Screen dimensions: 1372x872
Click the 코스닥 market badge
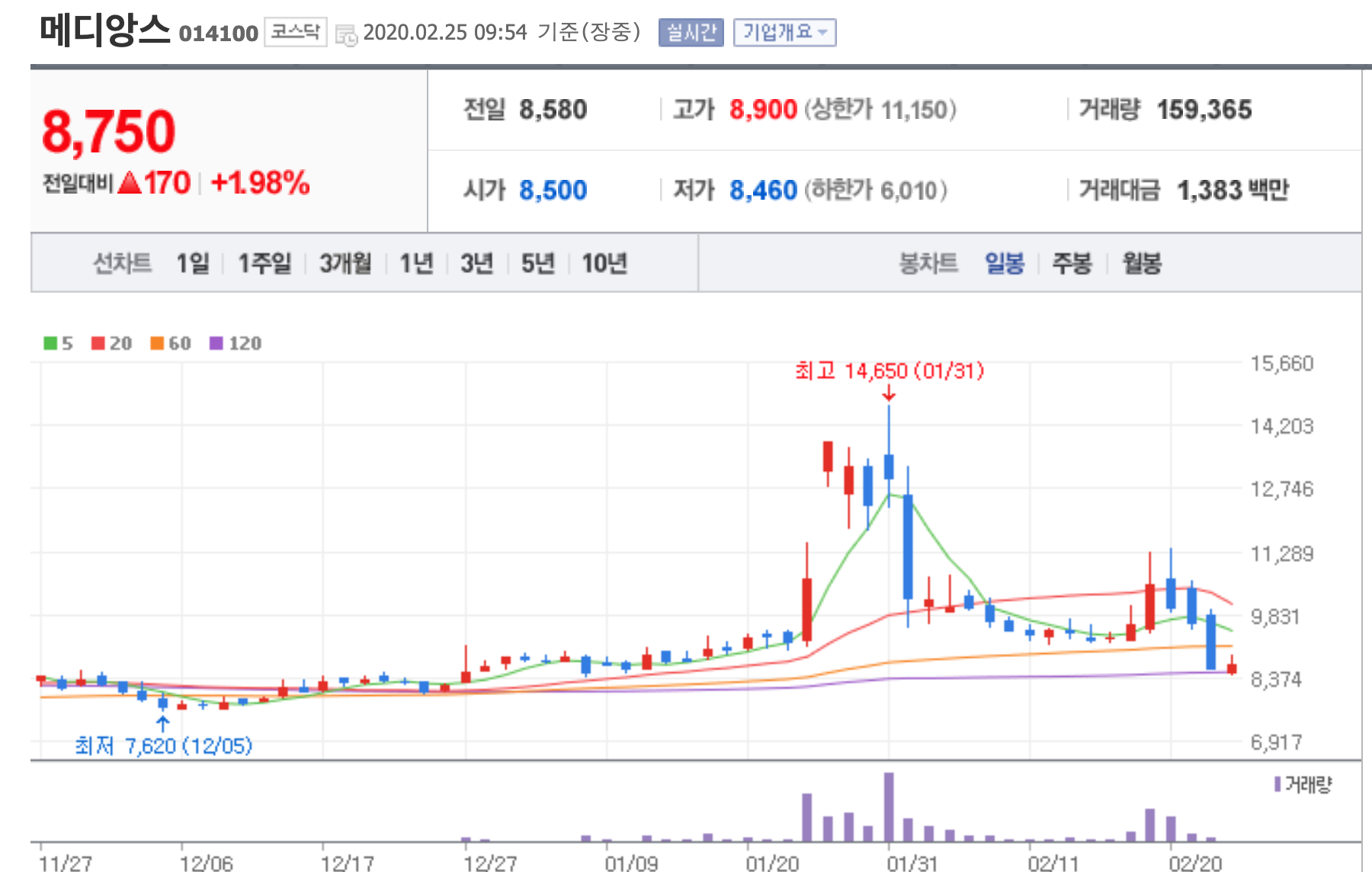click(x=295, y=32)
